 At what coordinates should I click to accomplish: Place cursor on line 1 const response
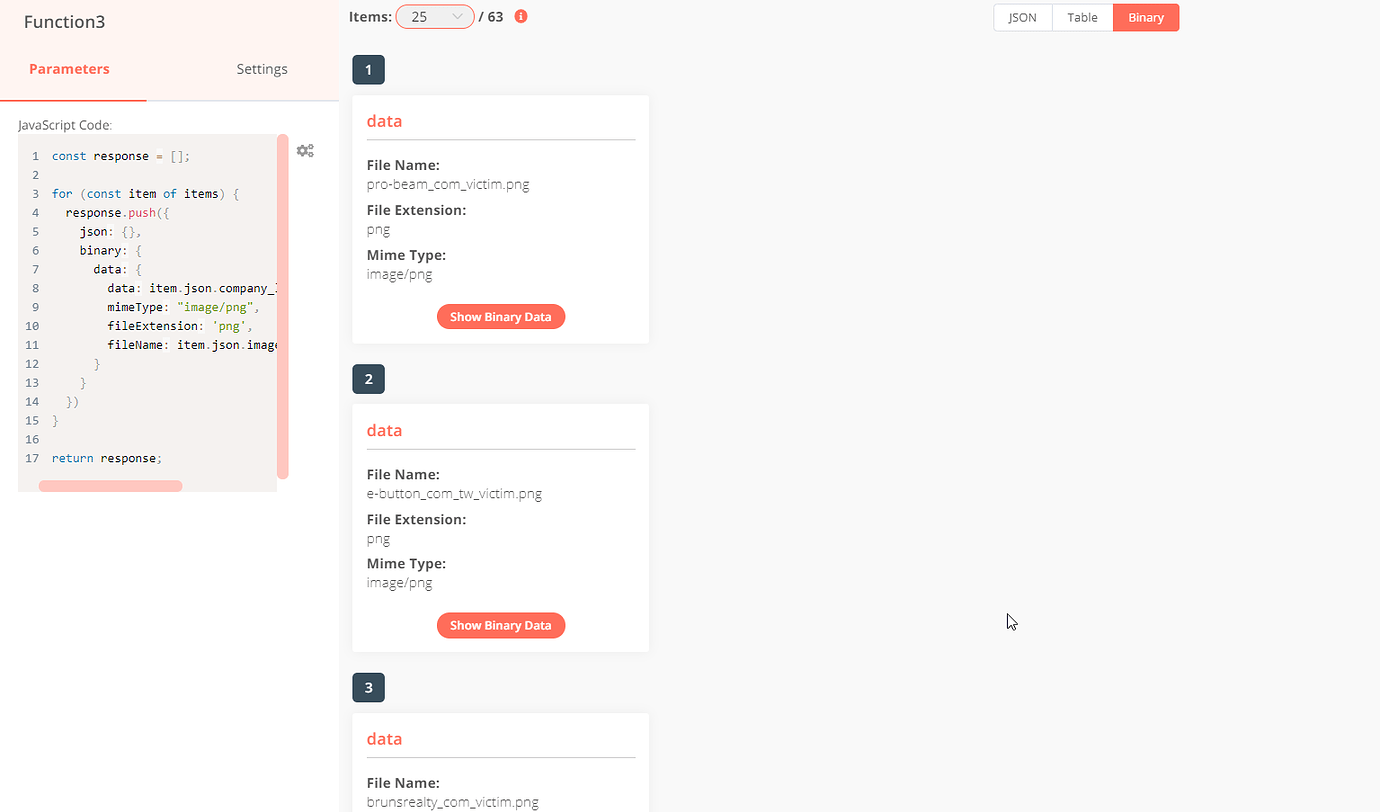tap(120, 156)
